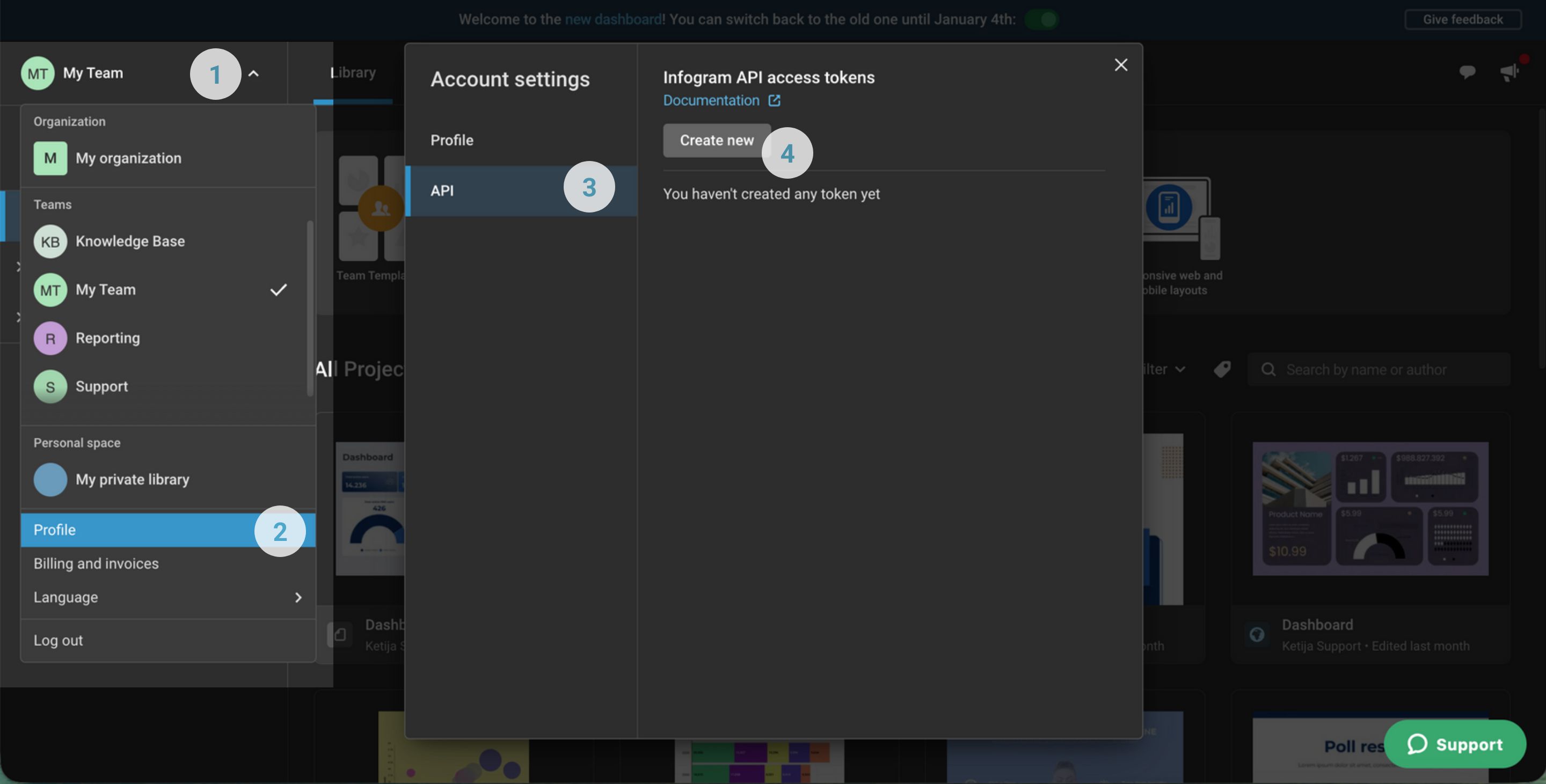Click the Support team avatar
The width and height of the screenshot is (1546, 784).
[50, 386]
